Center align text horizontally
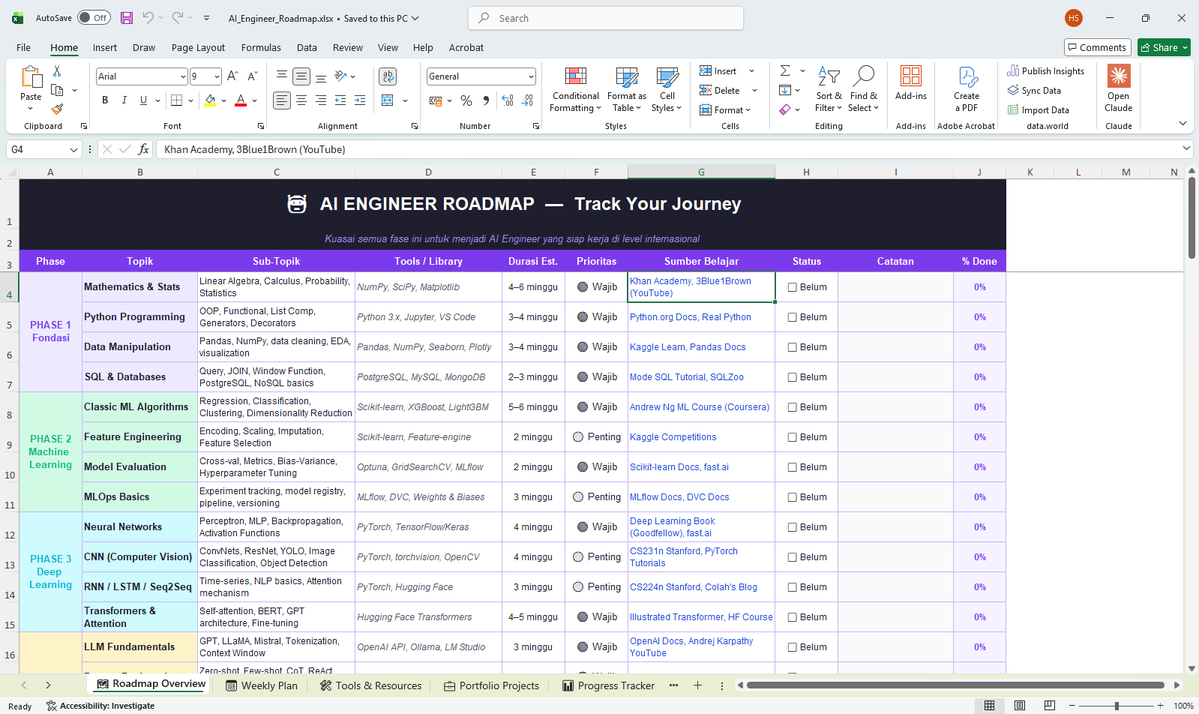1199x714 pixels. [301, 100]
